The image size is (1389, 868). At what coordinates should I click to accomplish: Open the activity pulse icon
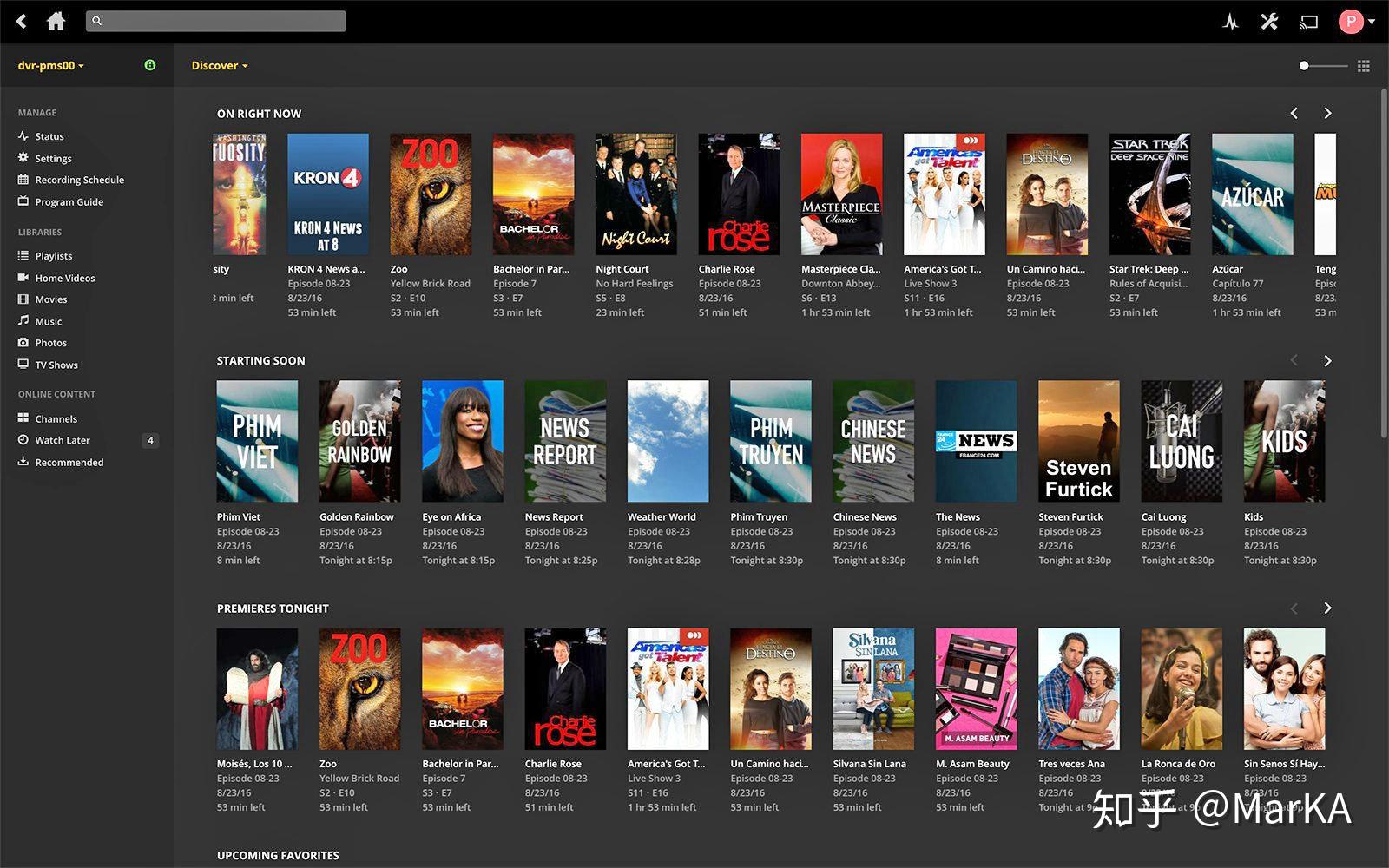click(1230, 22)
